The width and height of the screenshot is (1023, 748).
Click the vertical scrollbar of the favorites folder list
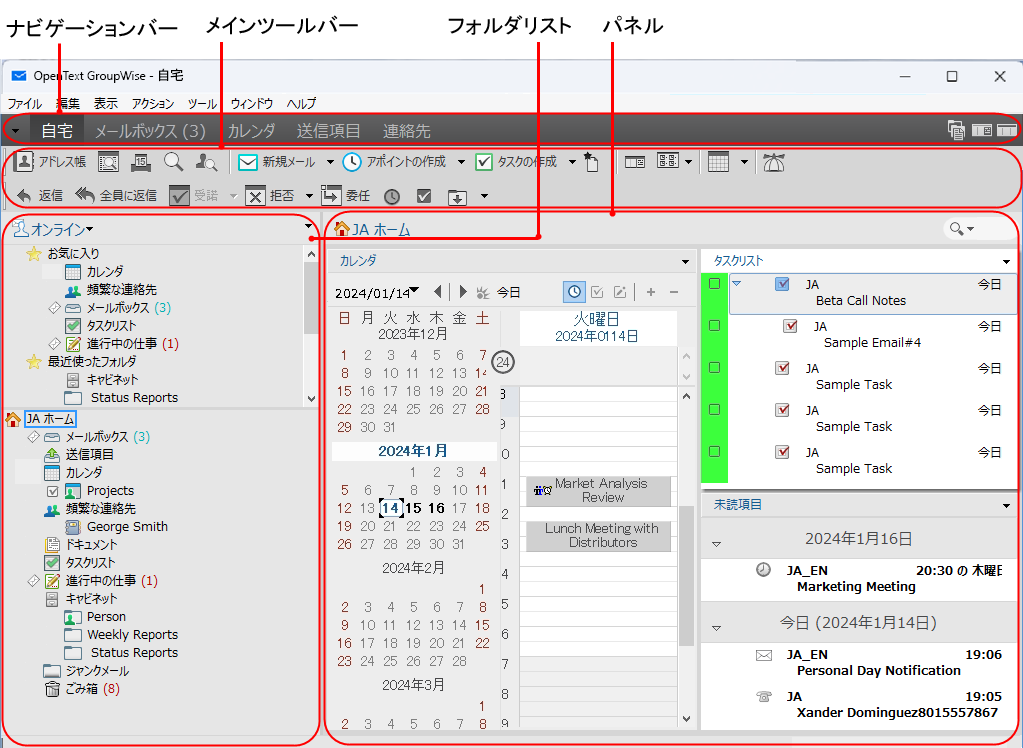tap(311, 326)
